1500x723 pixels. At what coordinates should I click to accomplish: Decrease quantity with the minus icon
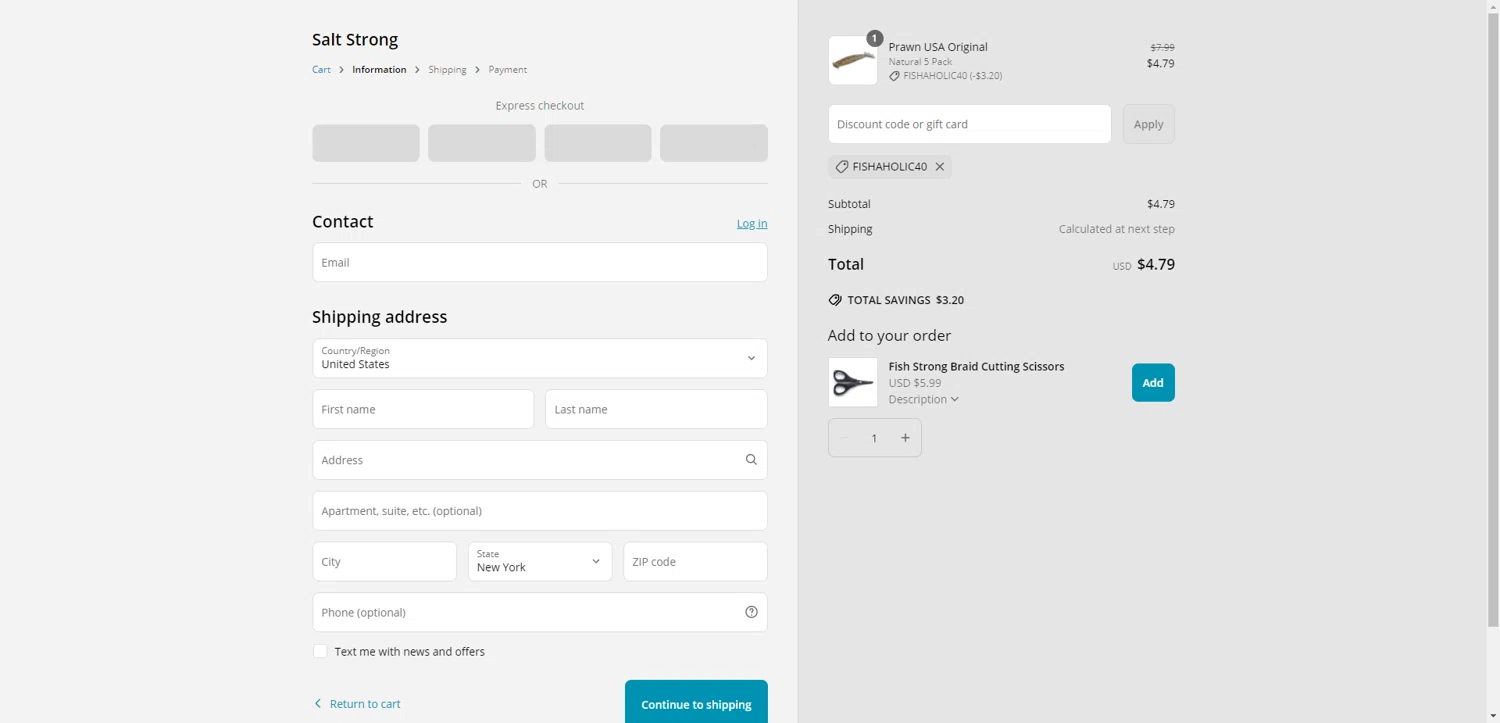tap(845, 438)
